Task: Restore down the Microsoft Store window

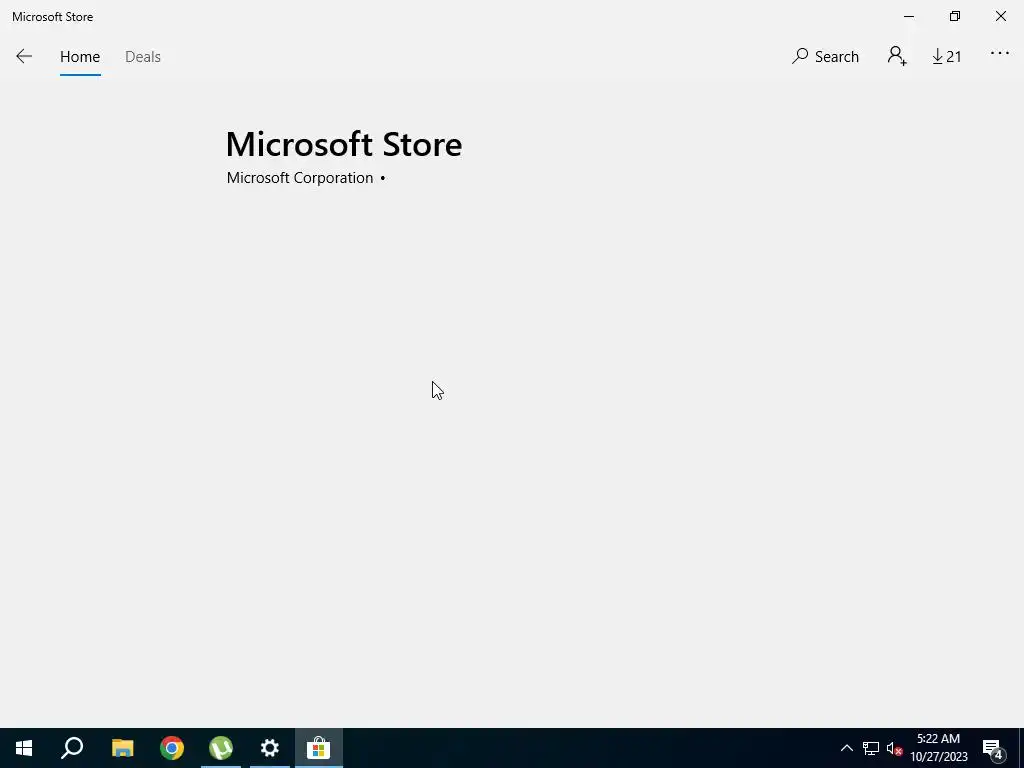Action: point(955,16)
